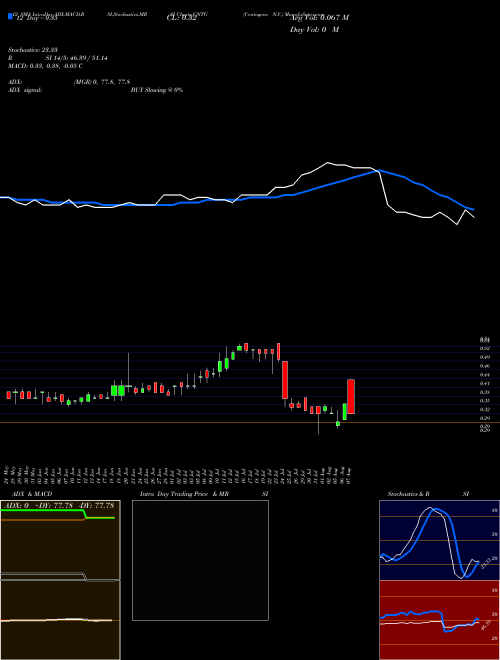Click the long red candlestick after the price peak
This screenshot has height=660, width=500.
pyautogui.click(x=285, y=380)
